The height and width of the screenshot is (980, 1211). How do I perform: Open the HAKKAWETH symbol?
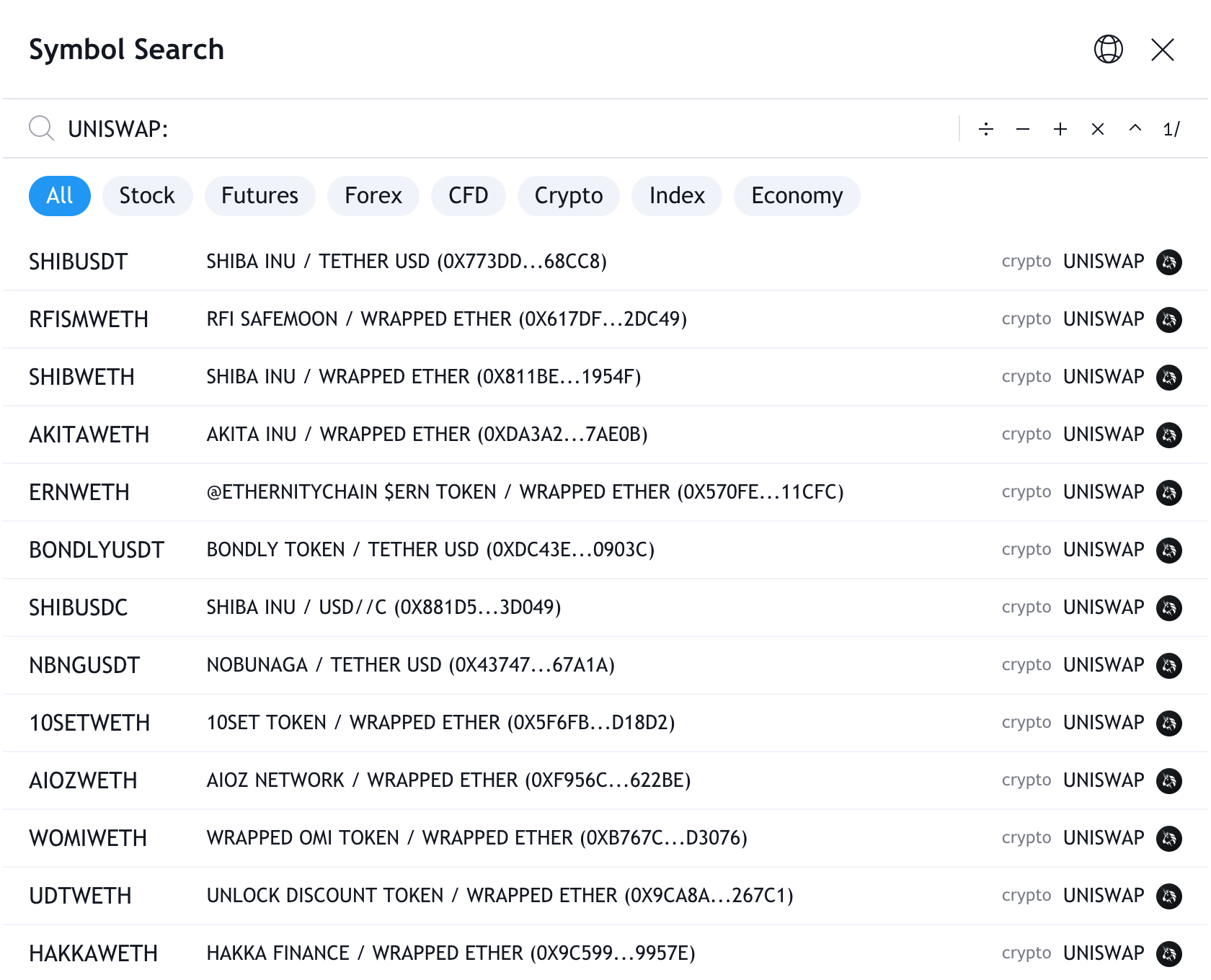(605, 953)
